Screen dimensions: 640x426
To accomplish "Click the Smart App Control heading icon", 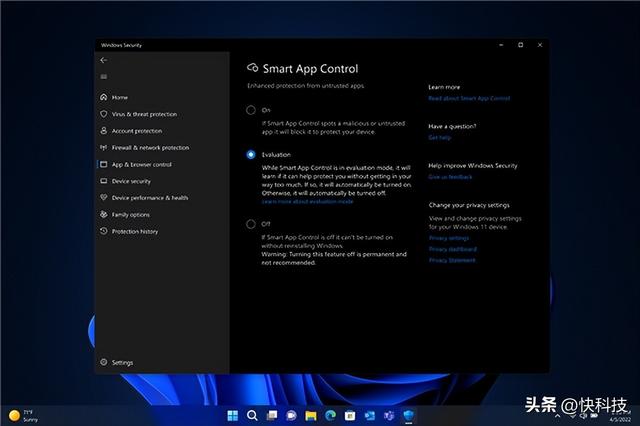I will [x=252, y=68].
